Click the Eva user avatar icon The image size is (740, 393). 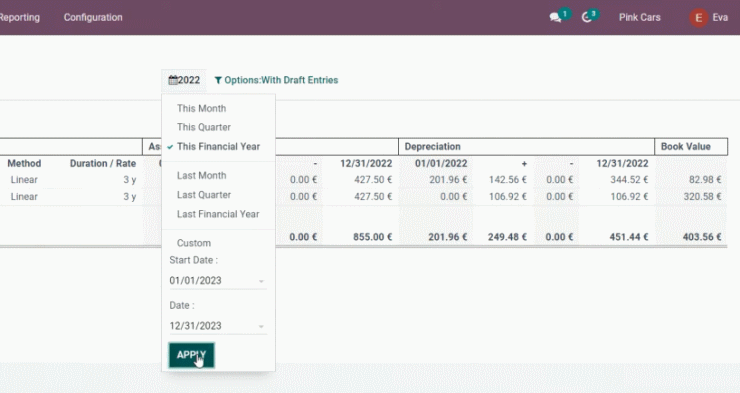698,18
